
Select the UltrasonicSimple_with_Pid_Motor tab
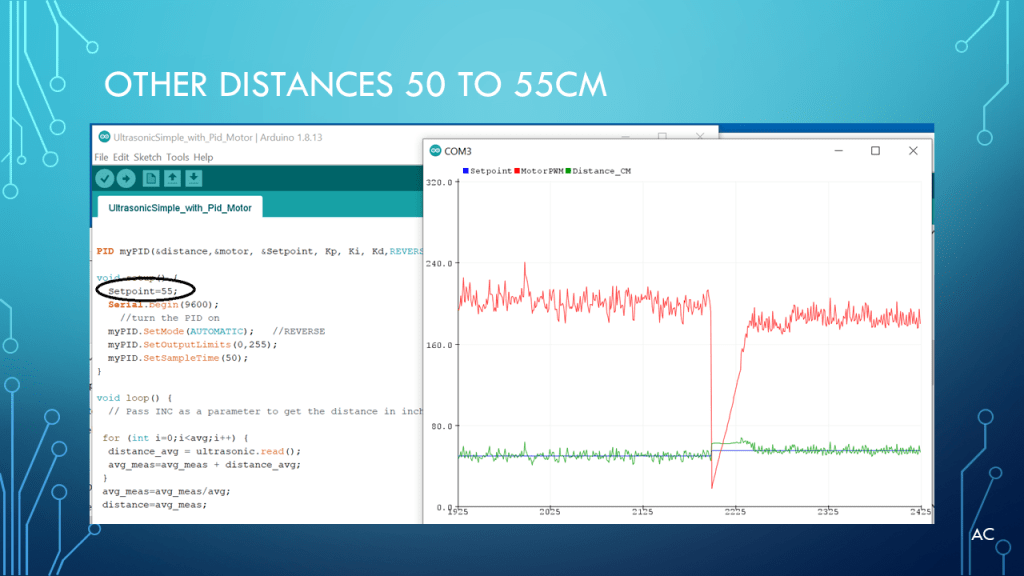coord(180,206)
